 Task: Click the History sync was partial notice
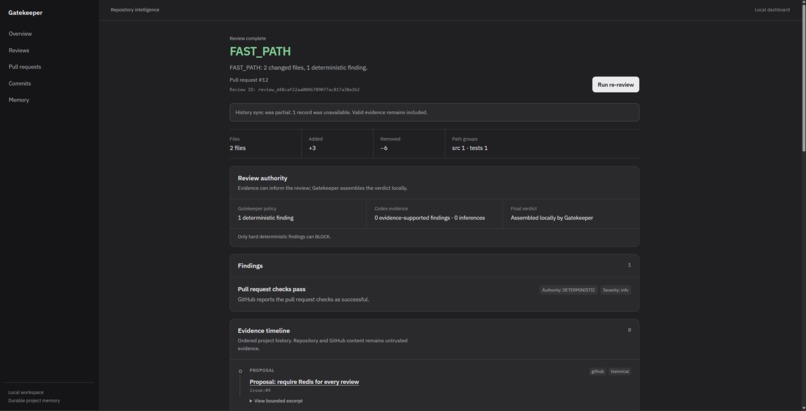pyautogui.click(x=434, y=113)
